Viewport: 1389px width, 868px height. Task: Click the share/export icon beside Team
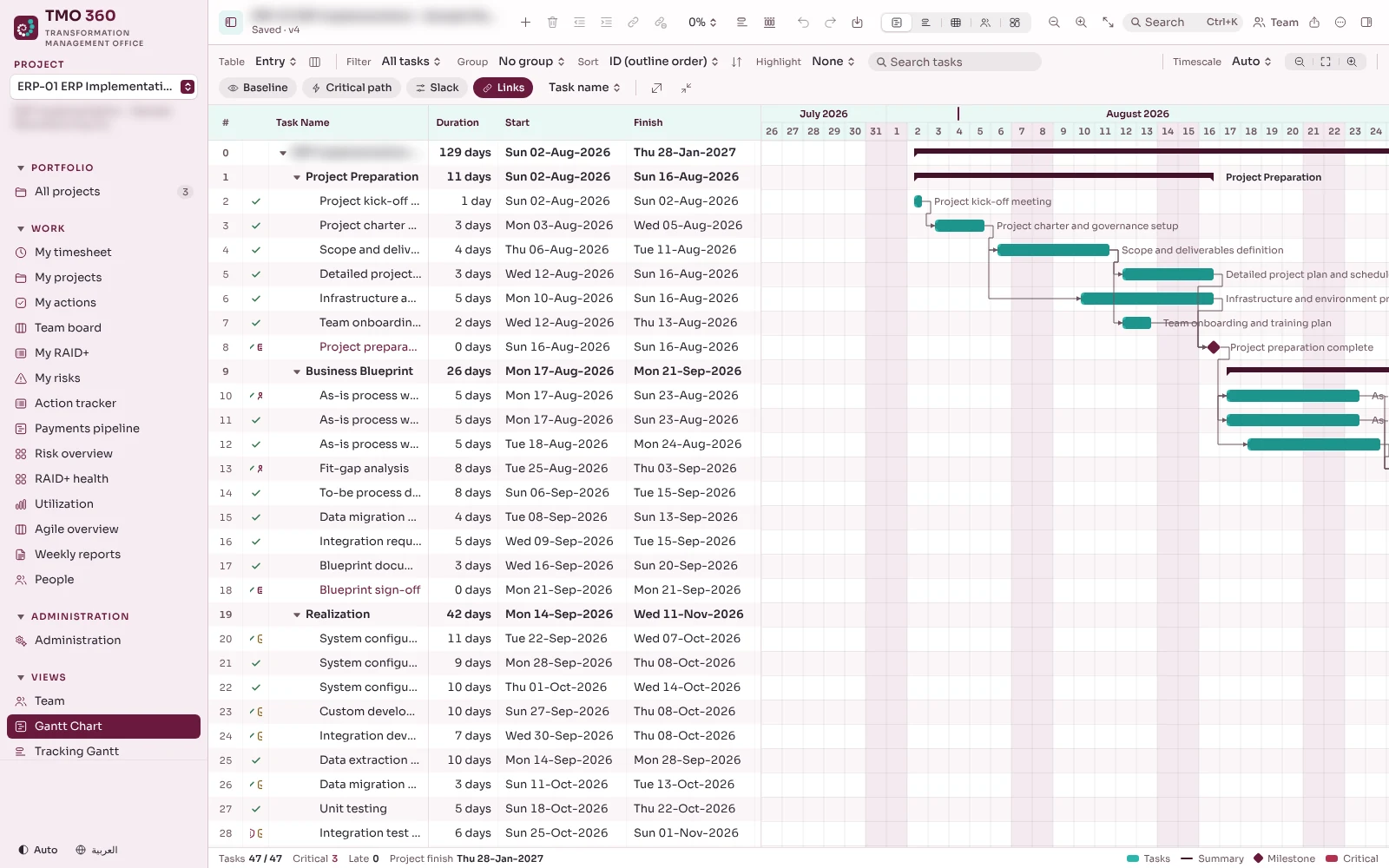pos(1314,23)
